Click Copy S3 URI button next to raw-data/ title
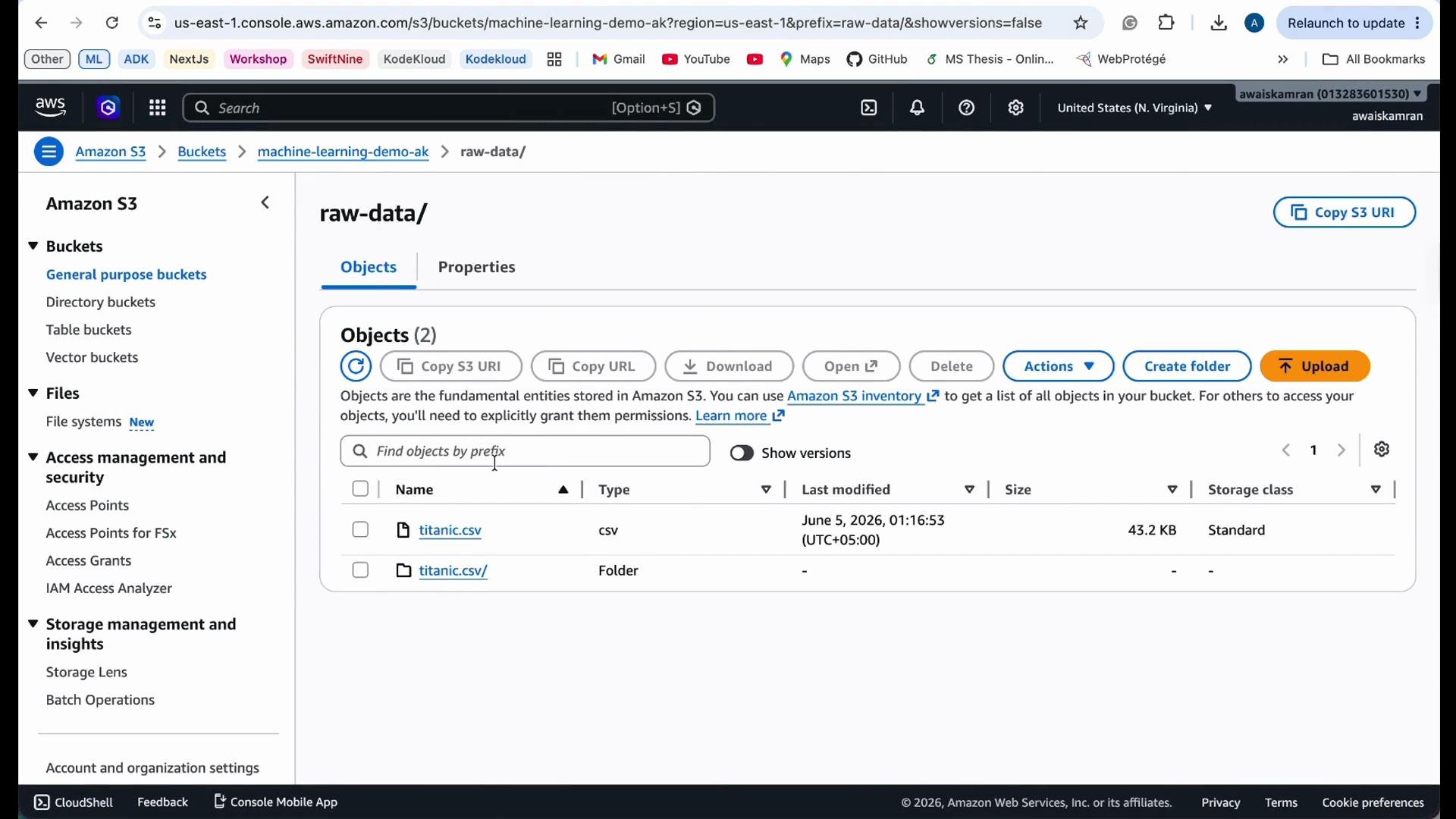 1345,213
